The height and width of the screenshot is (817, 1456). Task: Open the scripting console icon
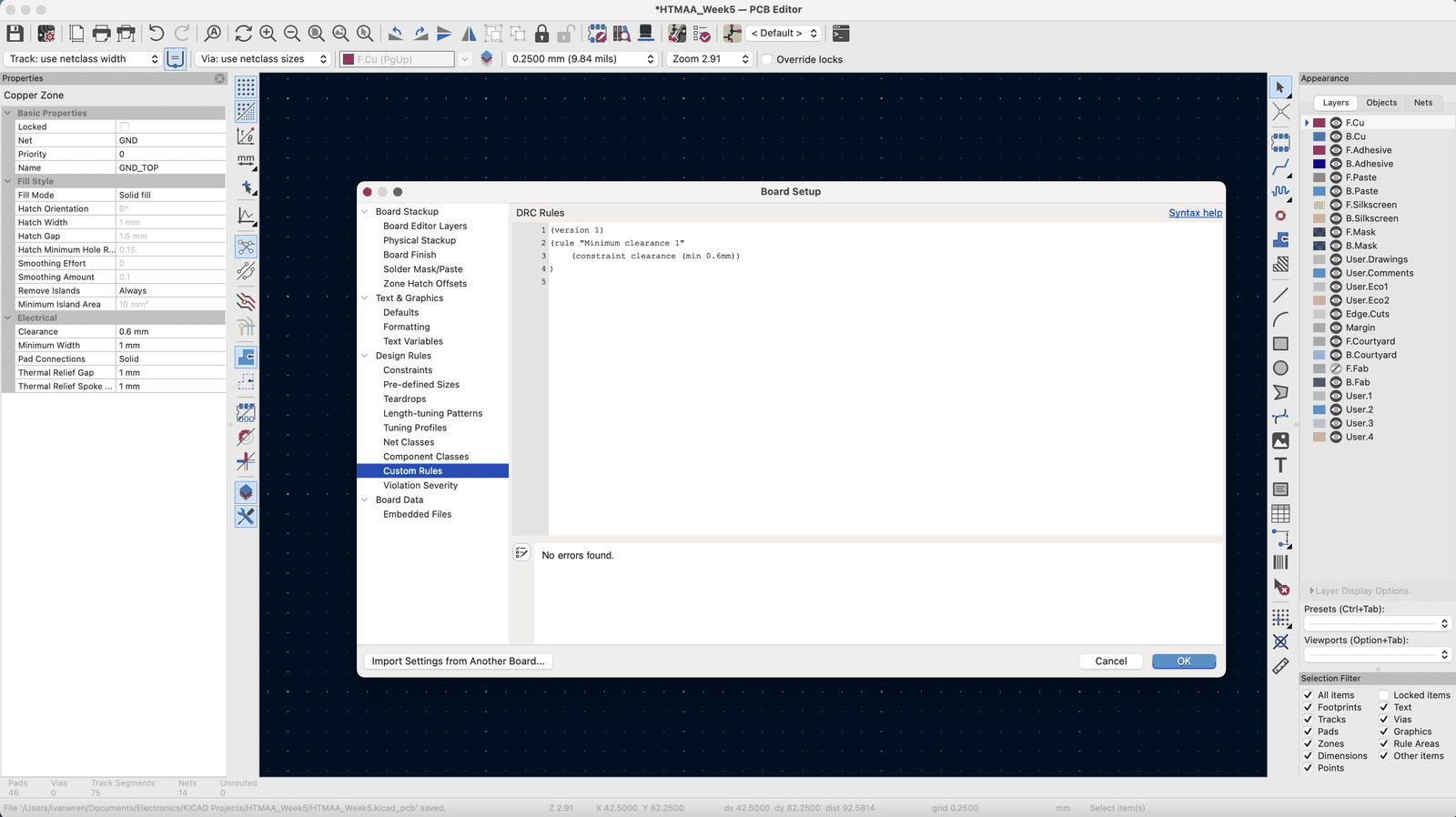tap(841, 34)
